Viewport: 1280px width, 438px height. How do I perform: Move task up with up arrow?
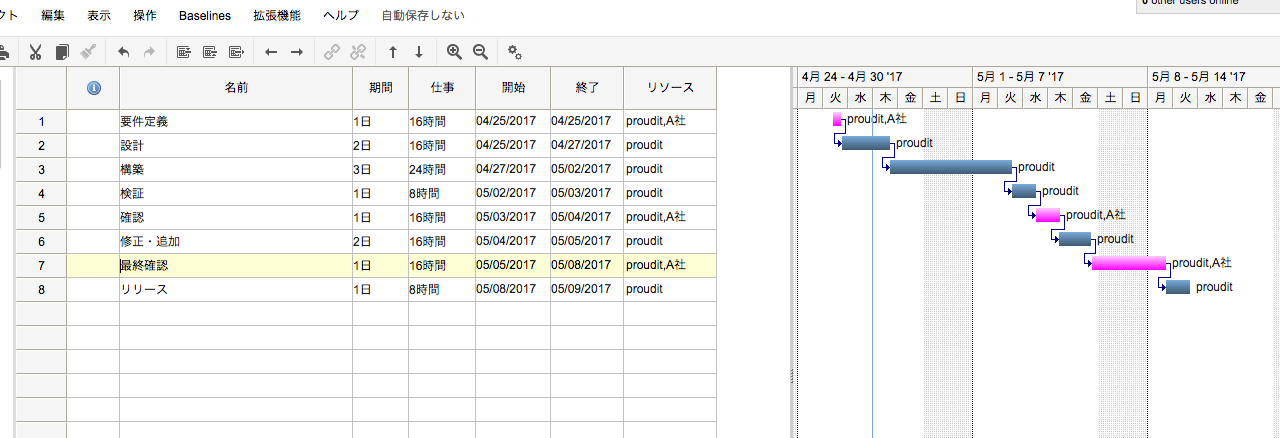point(392,52)
